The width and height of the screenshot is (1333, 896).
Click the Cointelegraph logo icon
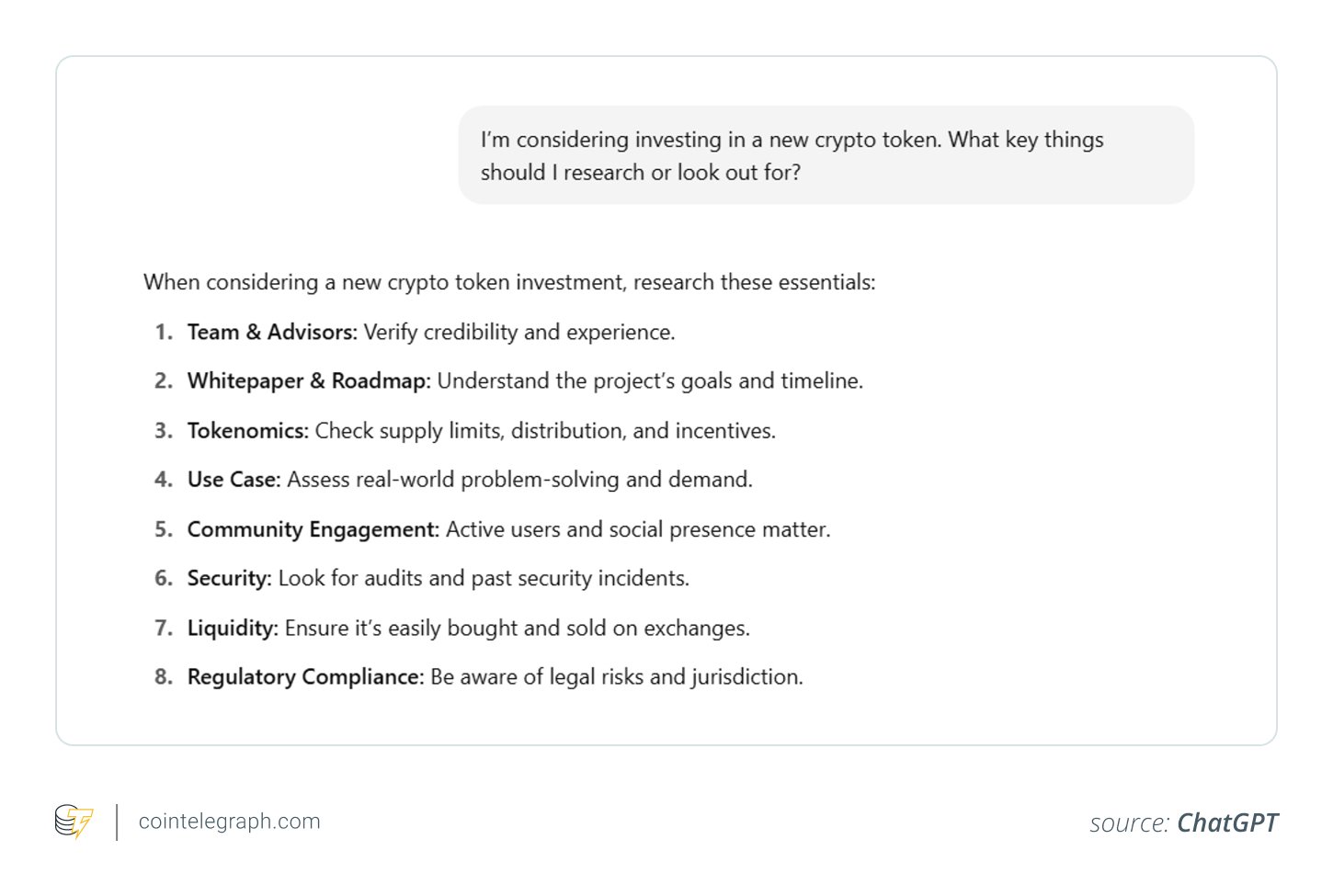74,821
